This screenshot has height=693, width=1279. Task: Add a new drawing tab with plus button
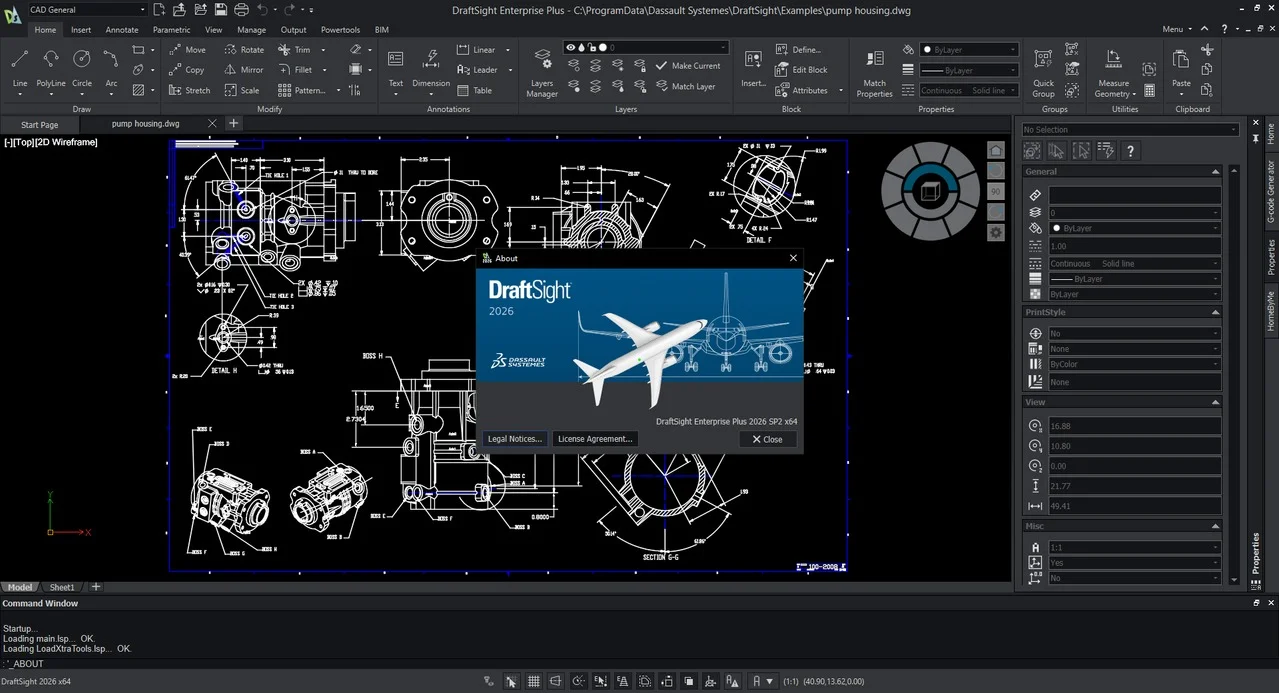(233, 123)
